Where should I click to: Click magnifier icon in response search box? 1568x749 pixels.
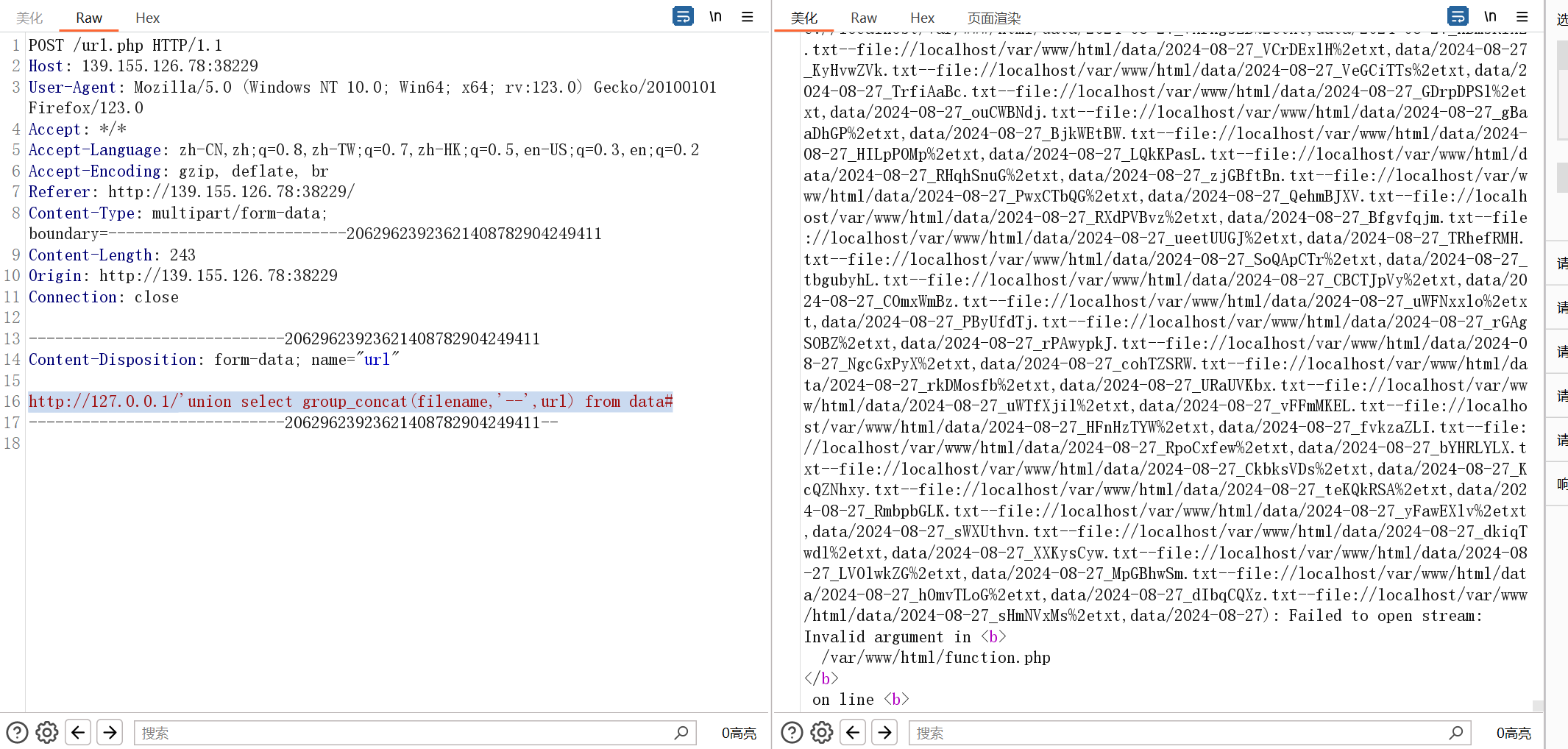(1456, 733)
